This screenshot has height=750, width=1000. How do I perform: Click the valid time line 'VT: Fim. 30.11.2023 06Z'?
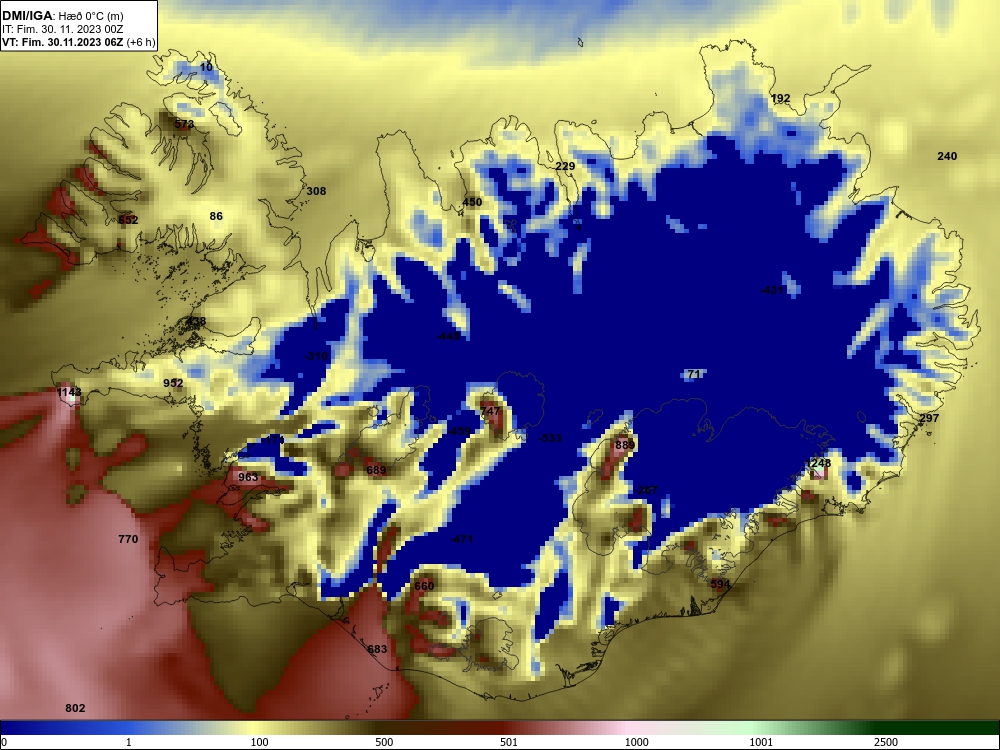63,42
